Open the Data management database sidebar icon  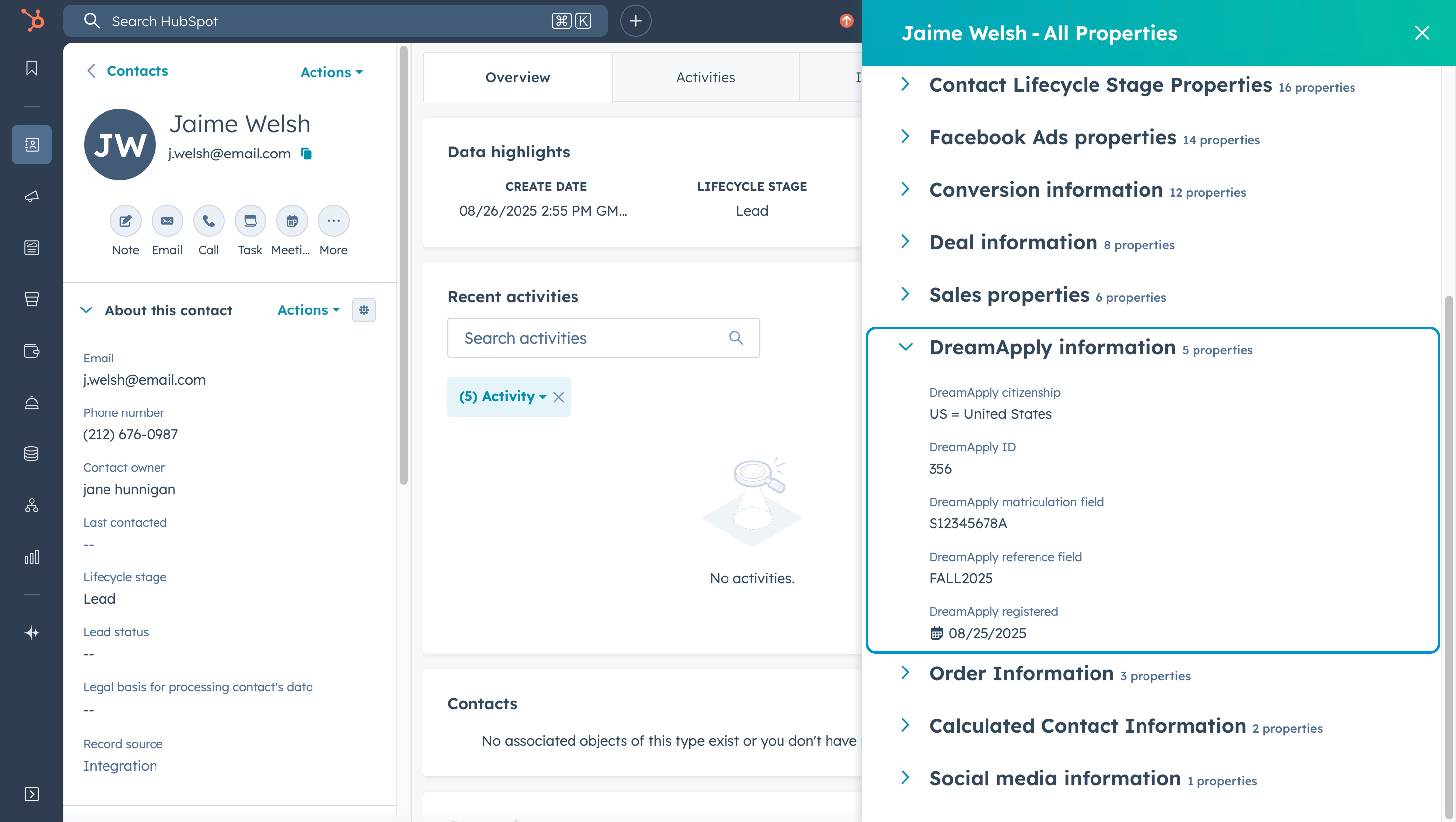[32, 454]
